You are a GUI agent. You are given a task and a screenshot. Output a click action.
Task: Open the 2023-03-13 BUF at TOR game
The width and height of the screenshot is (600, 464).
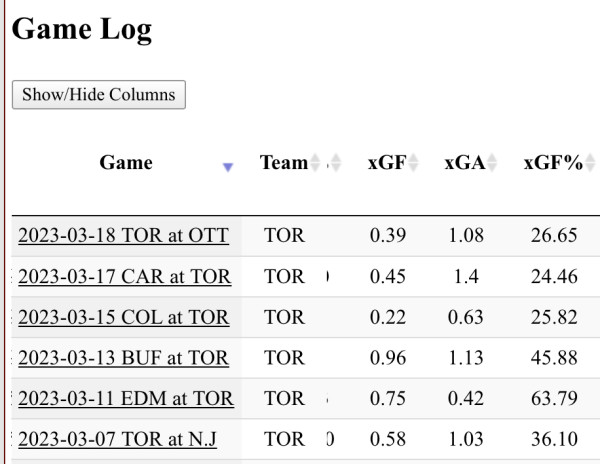(x=123, y=358)
